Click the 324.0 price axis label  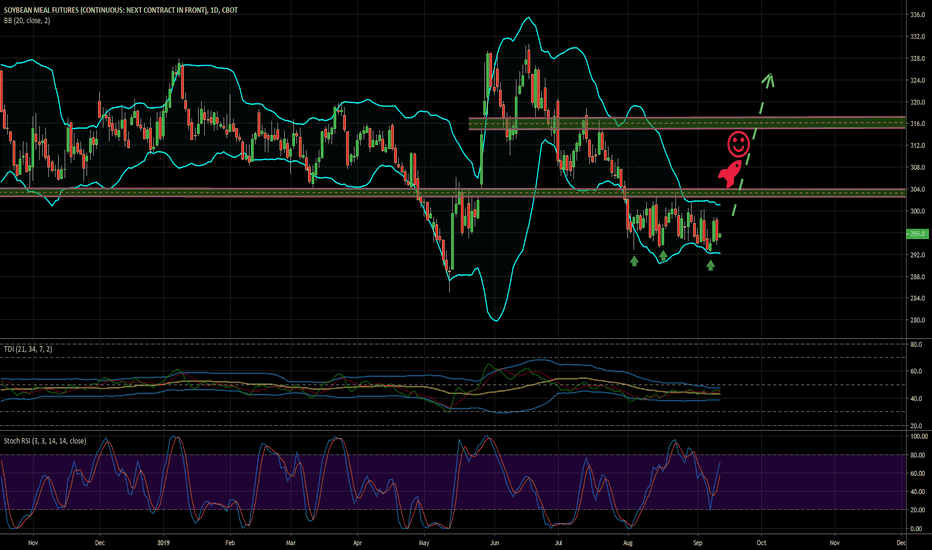pyautogui.click(x=917, y=80)
